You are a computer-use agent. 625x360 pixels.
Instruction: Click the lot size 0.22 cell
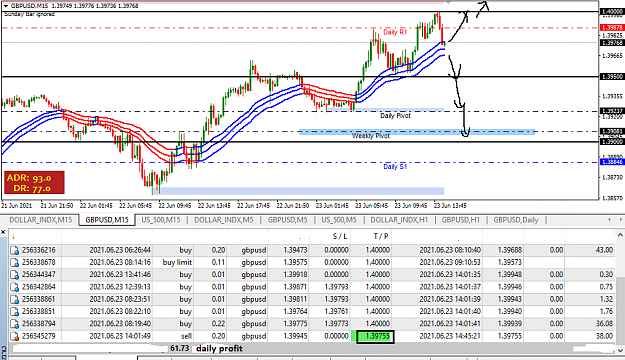click(218, 324)
